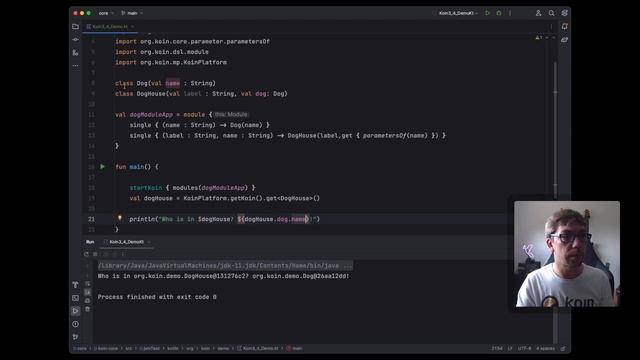Click the warnings indicator in editor corner
This screenshot has height=360, width=640.
[539, 38]
